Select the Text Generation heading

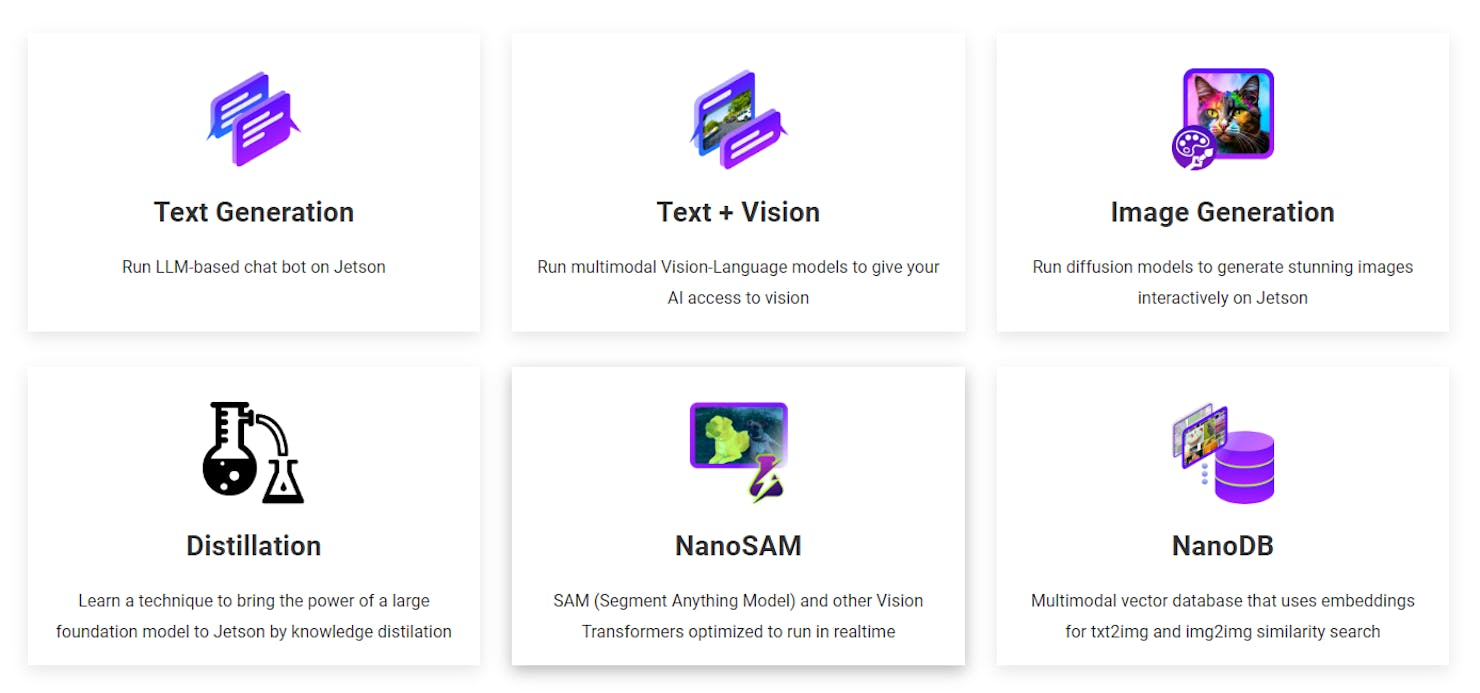(x=253, y=212)
